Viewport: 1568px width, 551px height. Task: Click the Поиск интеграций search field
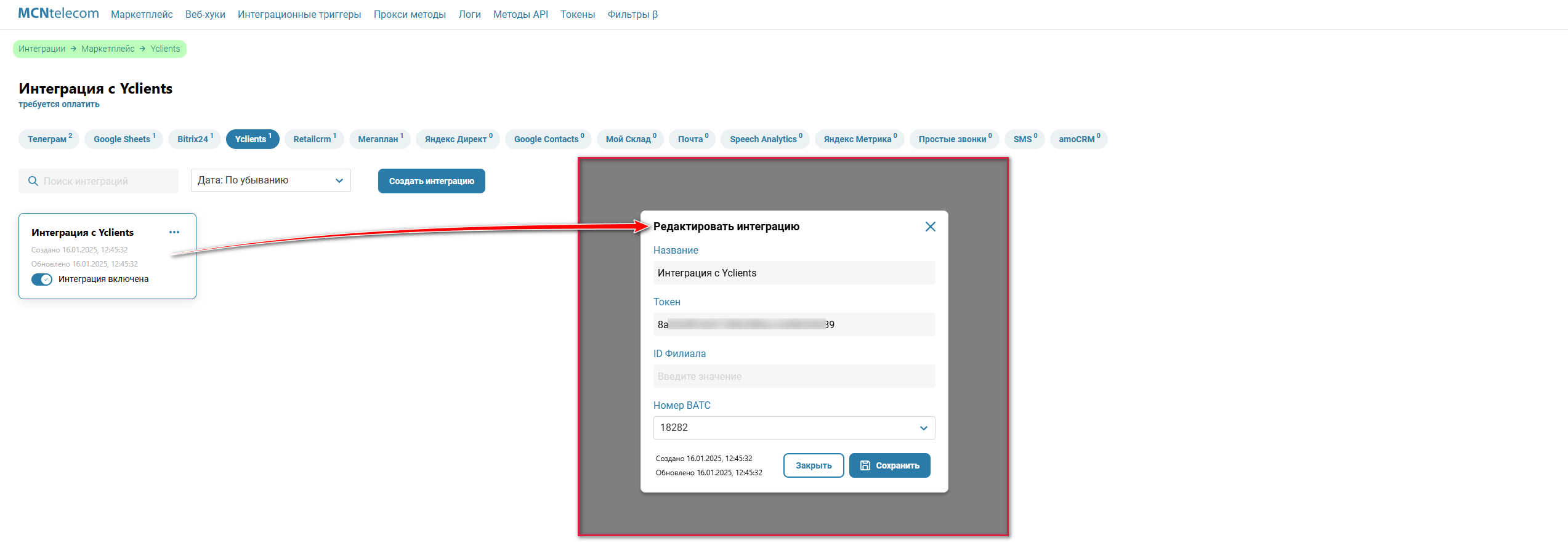99,181
